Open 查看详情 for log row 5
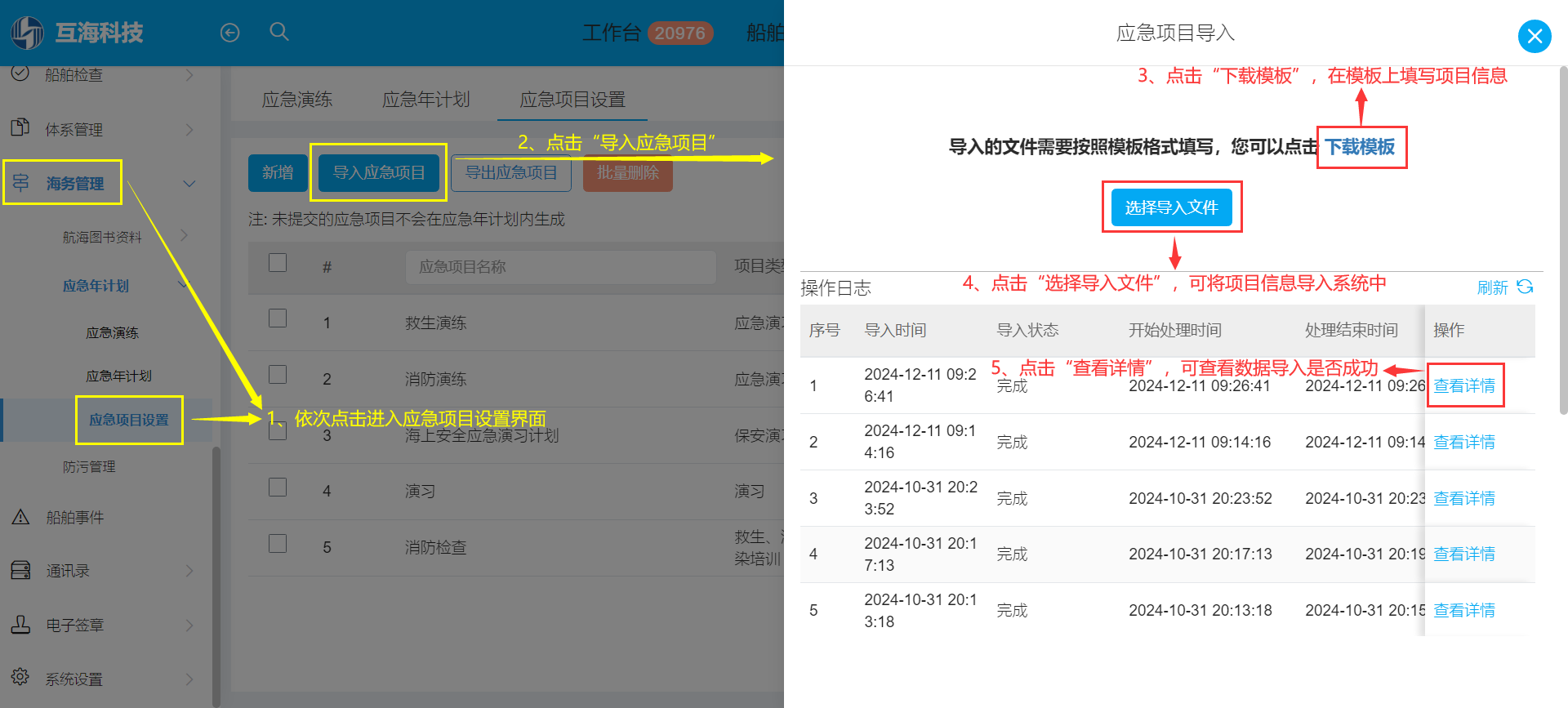 (x=1464, y=610)
